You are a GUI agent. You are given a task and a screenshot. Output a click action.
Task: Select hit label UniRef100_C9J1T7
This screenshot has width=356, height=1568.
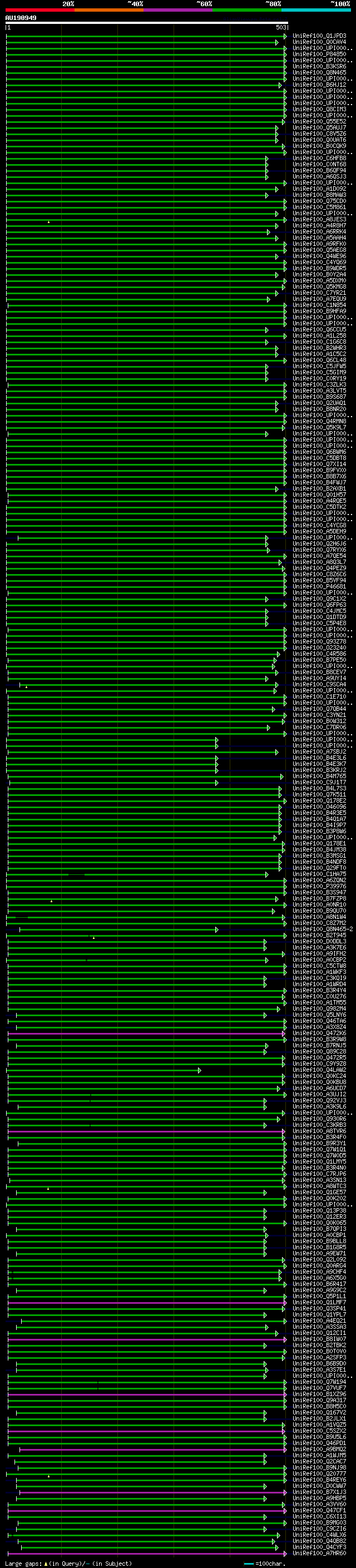coord(319,783)
